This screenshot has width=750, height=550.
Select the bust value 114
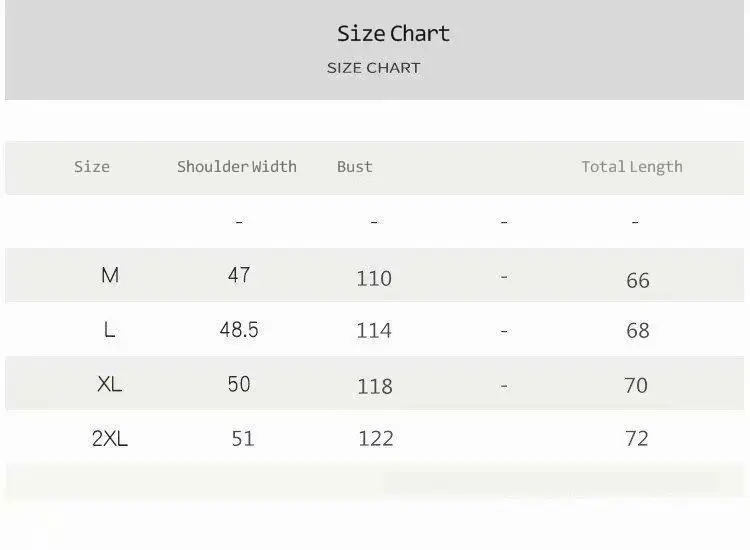(x=374, y=331)
